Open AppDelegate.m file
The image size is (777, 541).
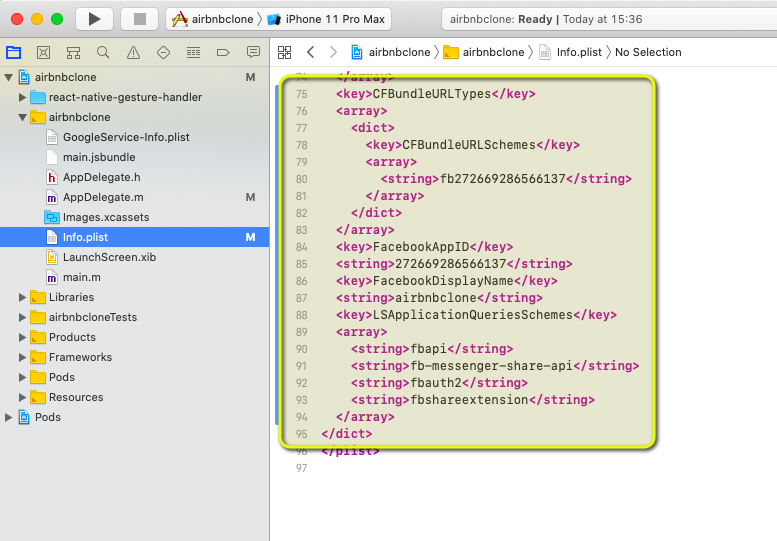coord(102,197)
